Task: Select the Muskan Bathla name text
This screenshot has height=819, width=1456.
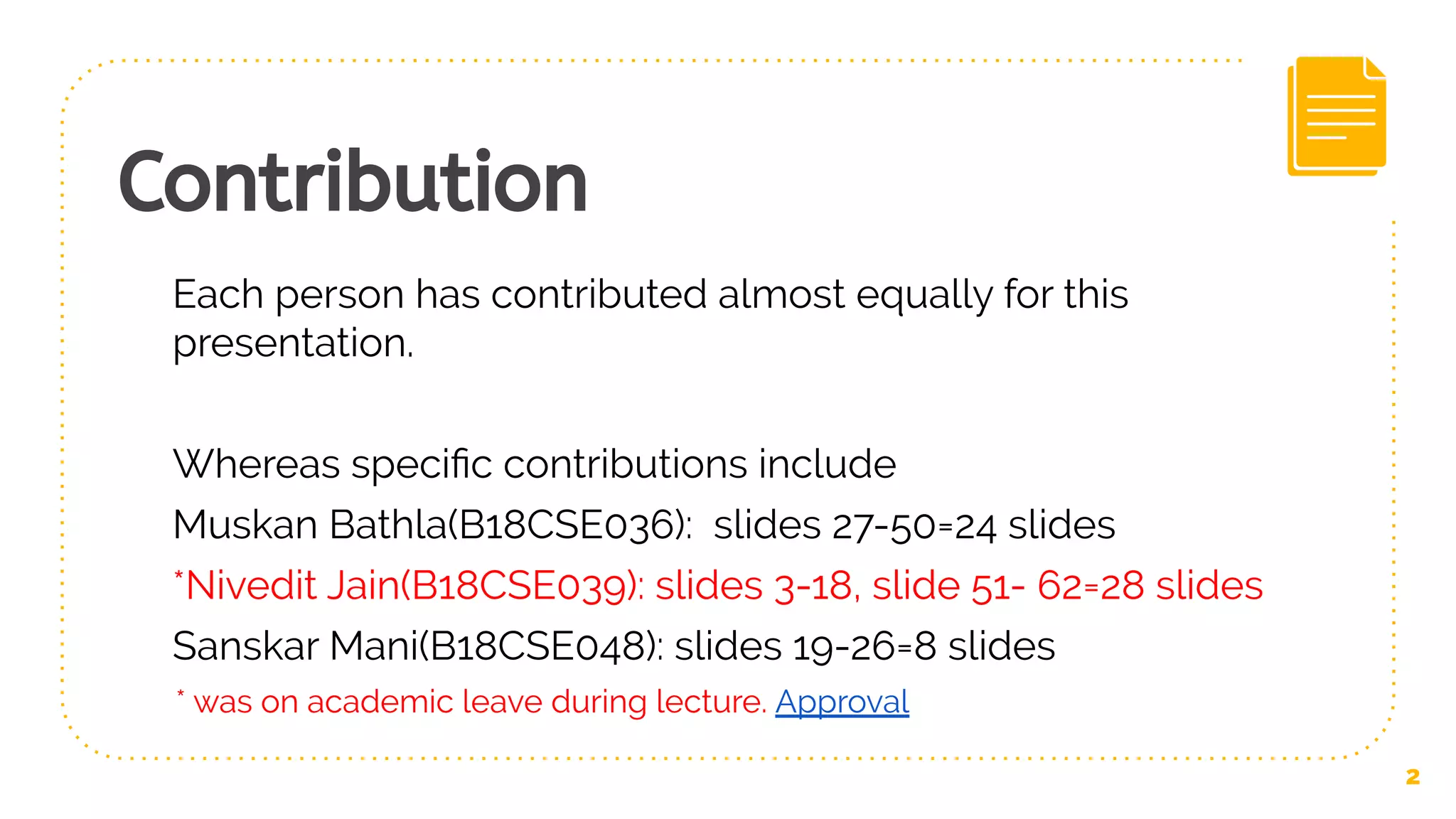Action: [x=309, y=525]
